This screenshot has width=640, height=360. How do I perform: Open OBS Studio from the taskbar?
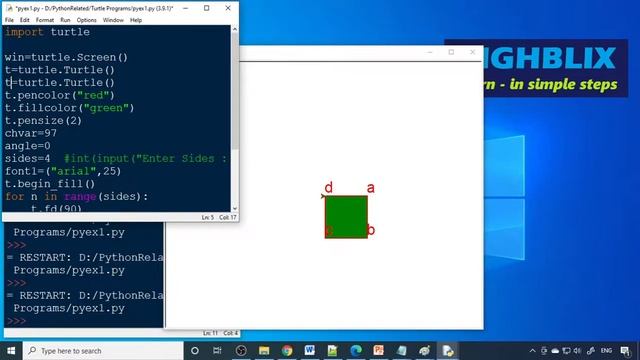(241, 351)
